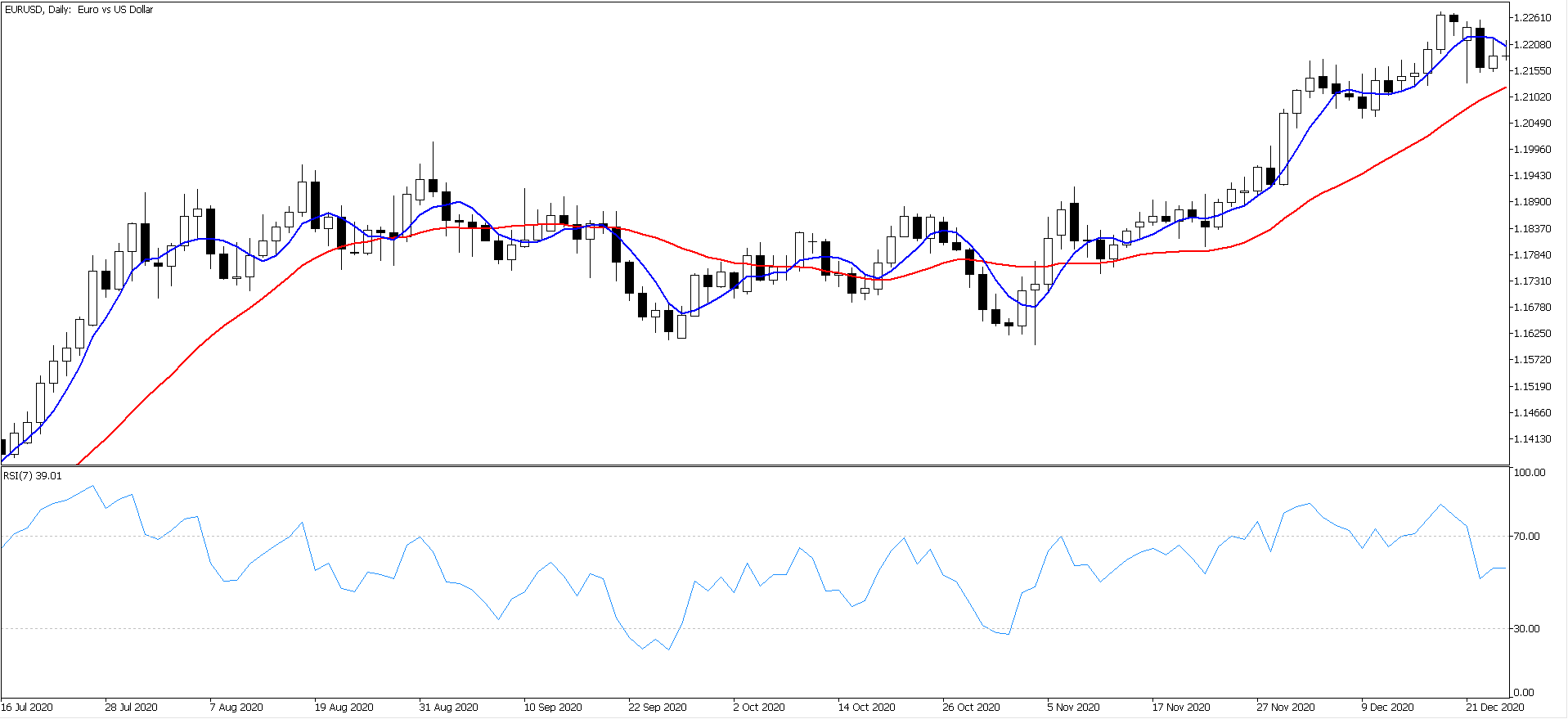Click the EURUSD Daily chart title
Image resolution: width=1568 pixels, height=719 pixels.
pos(79,10)
